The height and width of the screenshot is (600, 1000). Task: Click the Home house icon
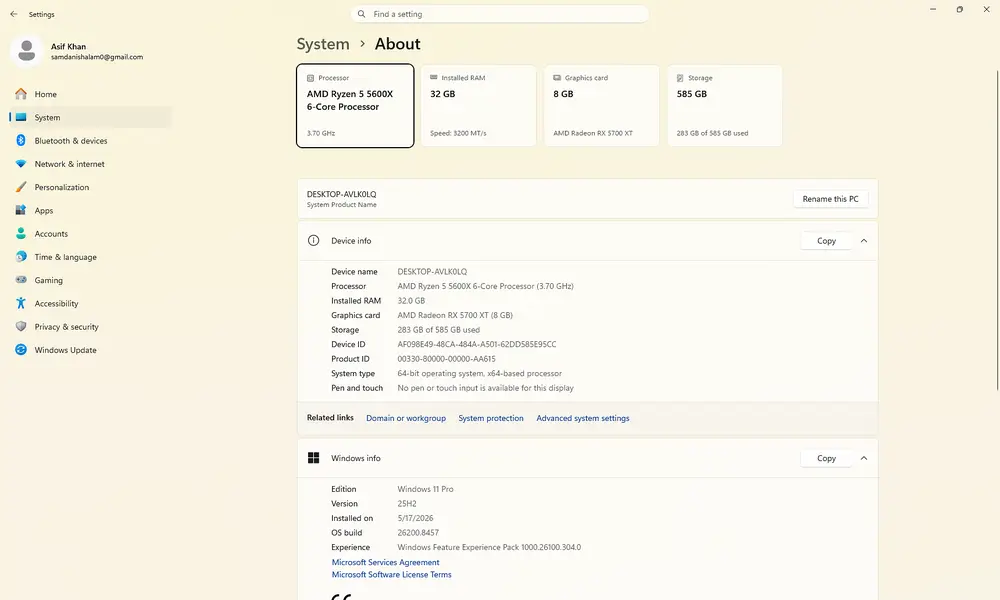[x=21, y=94]
